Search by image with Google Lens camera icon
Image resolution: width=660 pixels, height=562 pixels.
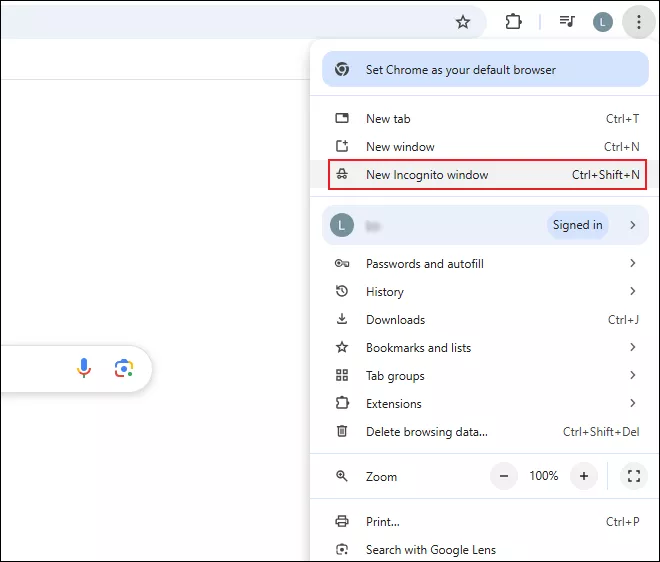[x=124, y=369]
